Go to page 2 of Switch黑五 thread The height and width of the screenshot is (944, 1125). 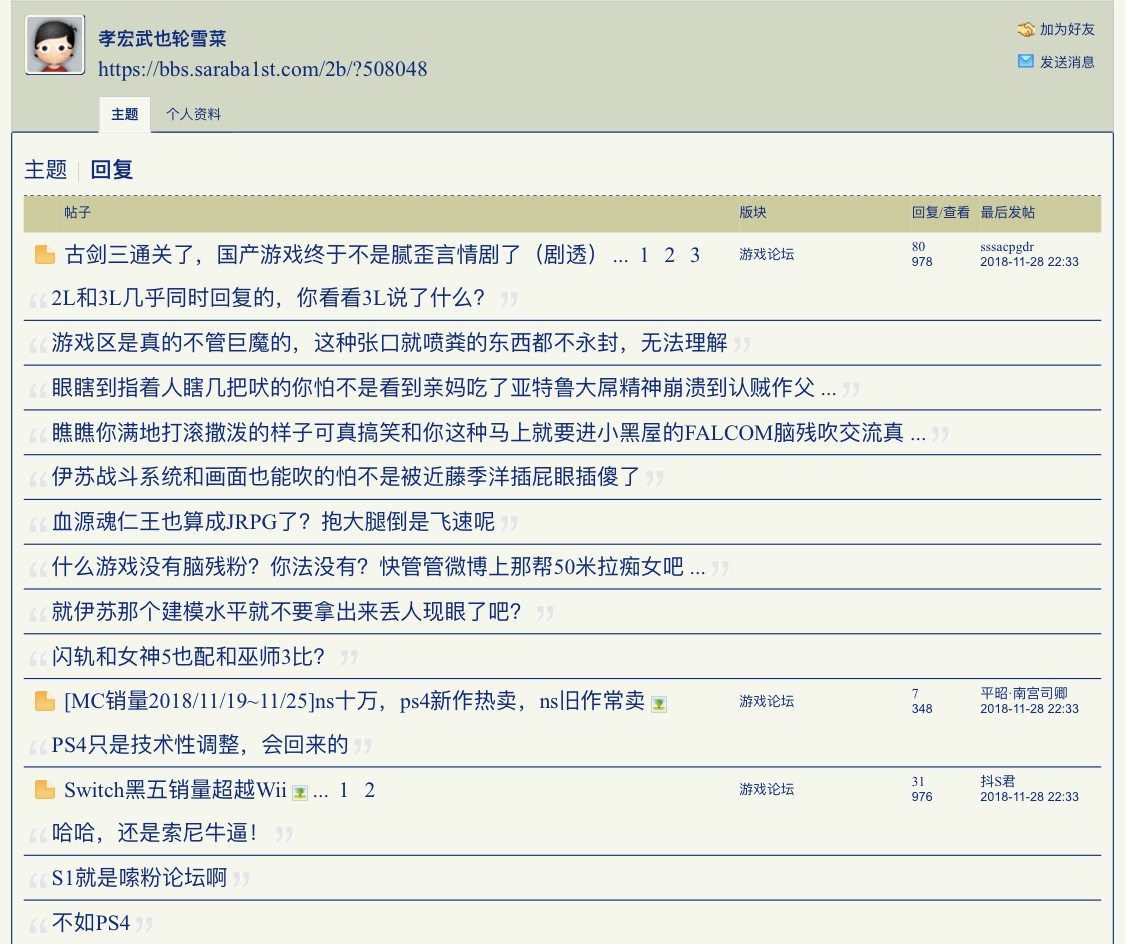(x=369, y=790)
